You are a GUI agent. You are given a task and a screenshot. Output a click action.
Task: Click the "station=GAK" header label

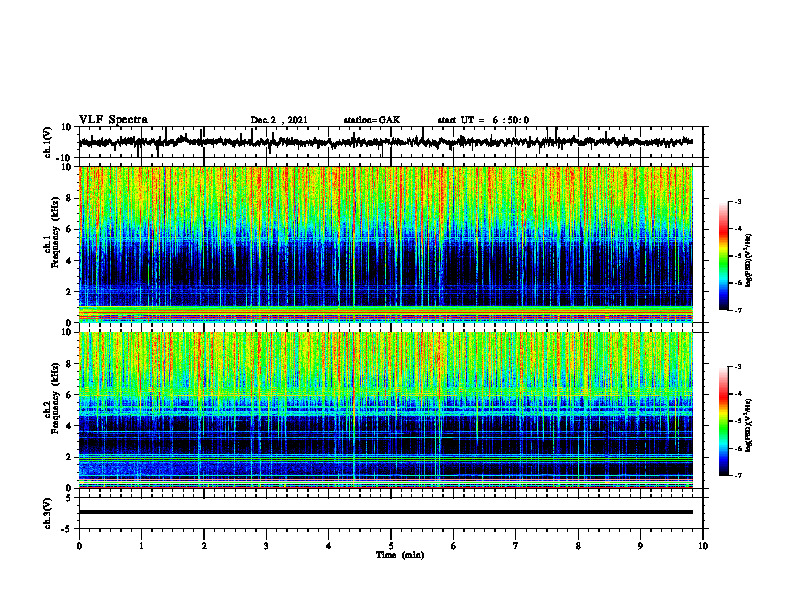point(372,120)
